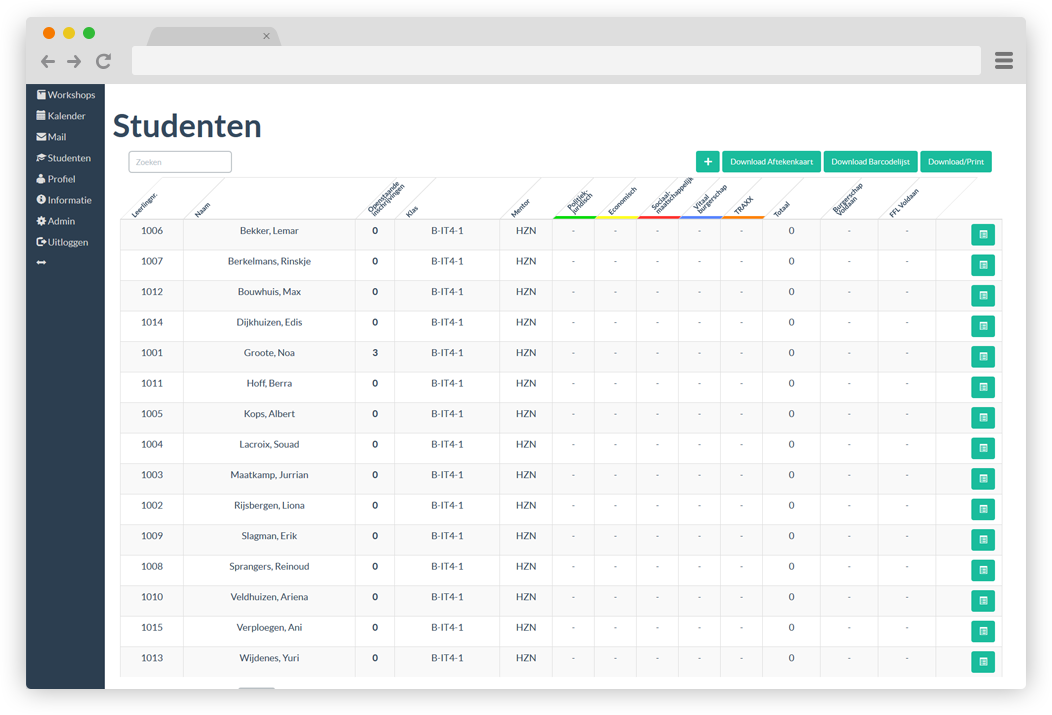Screen dimensions: 1052x715
Task: Click the Download/Print button
Action: (x=956, y=162)
